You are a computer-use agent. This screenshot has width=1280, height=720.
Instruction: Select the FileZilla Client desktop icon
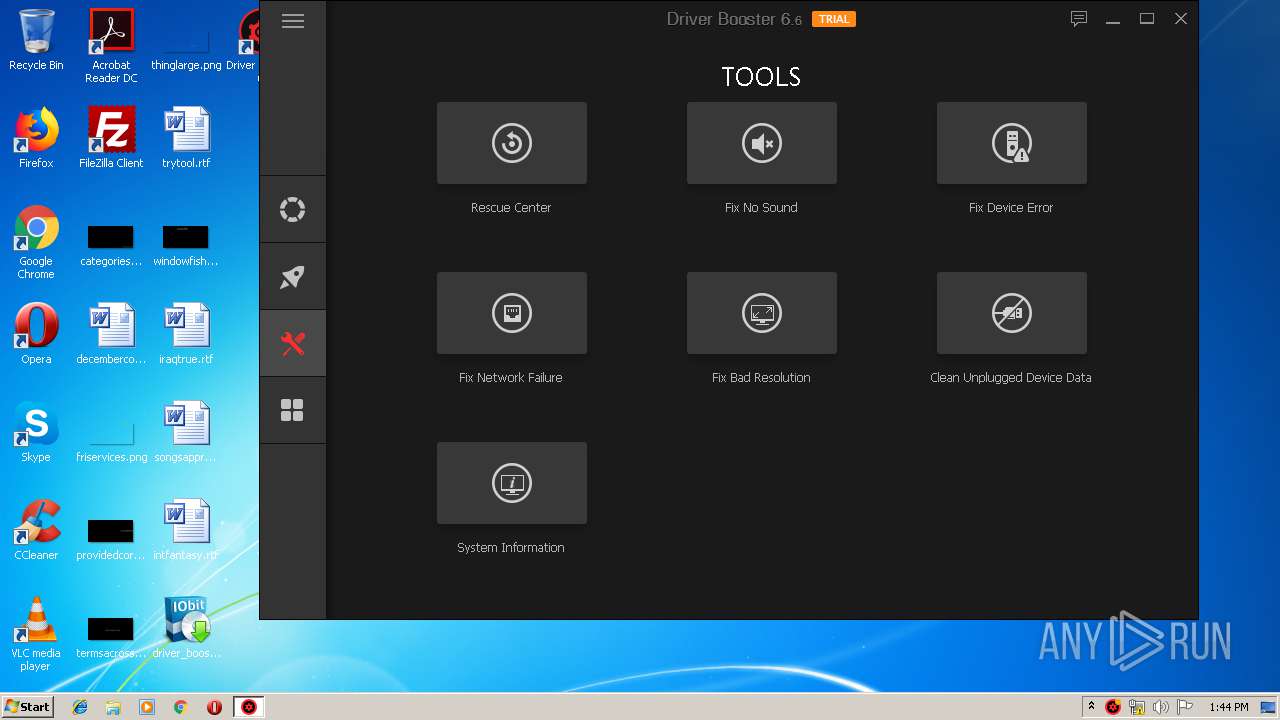point(111,138)
